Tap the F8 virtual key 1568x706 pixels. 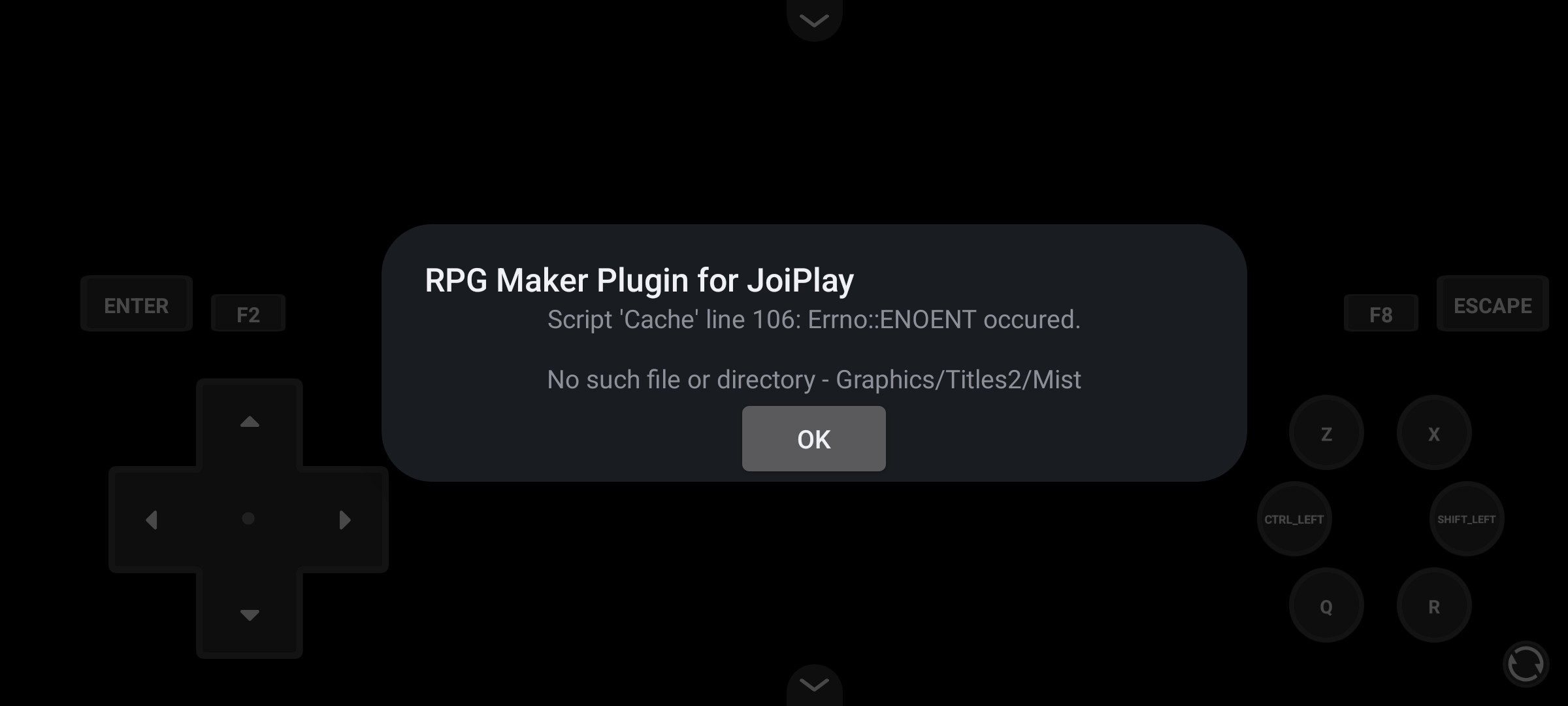tap(1380, 314)
